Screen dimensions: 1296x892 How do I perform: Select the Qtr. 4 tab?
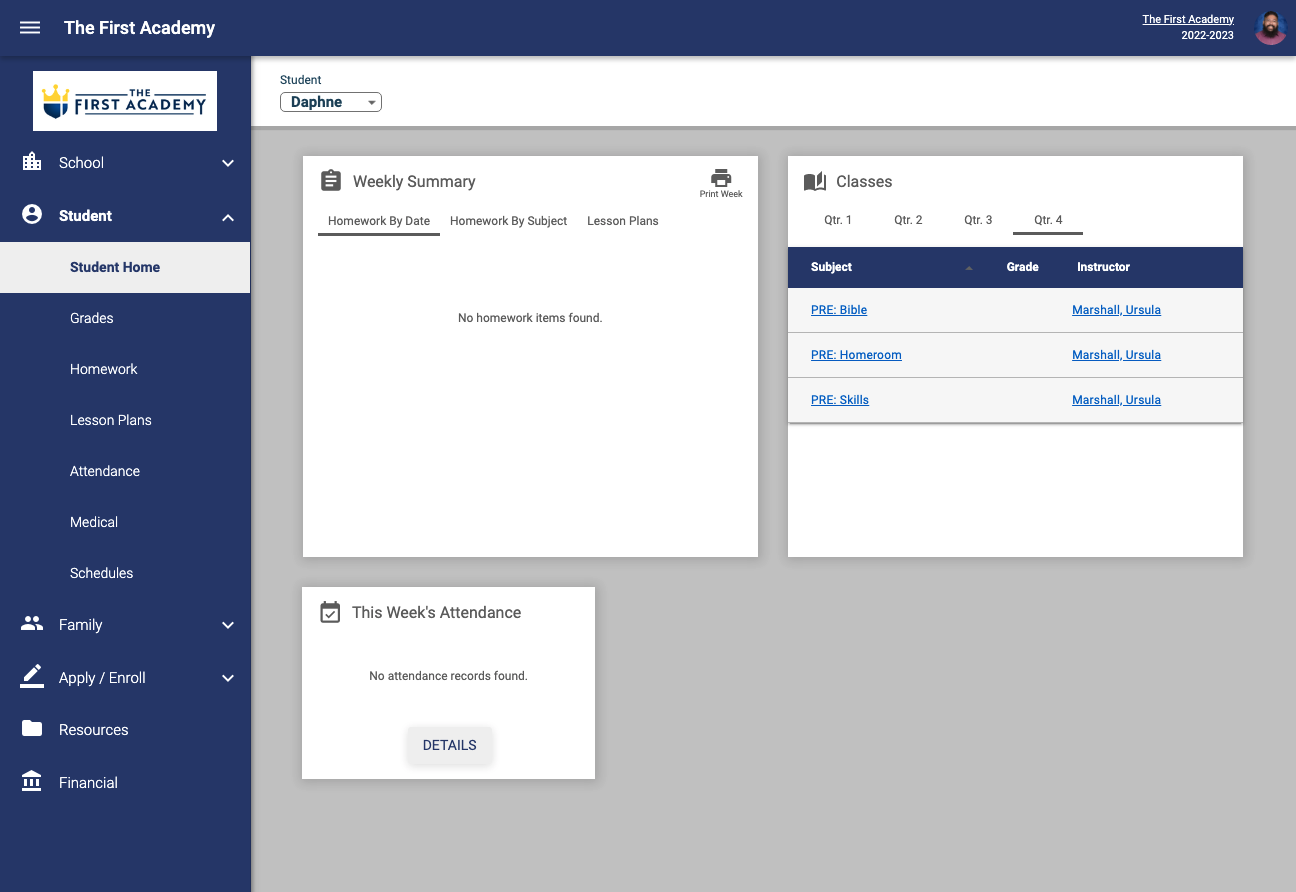[1048, 220]
